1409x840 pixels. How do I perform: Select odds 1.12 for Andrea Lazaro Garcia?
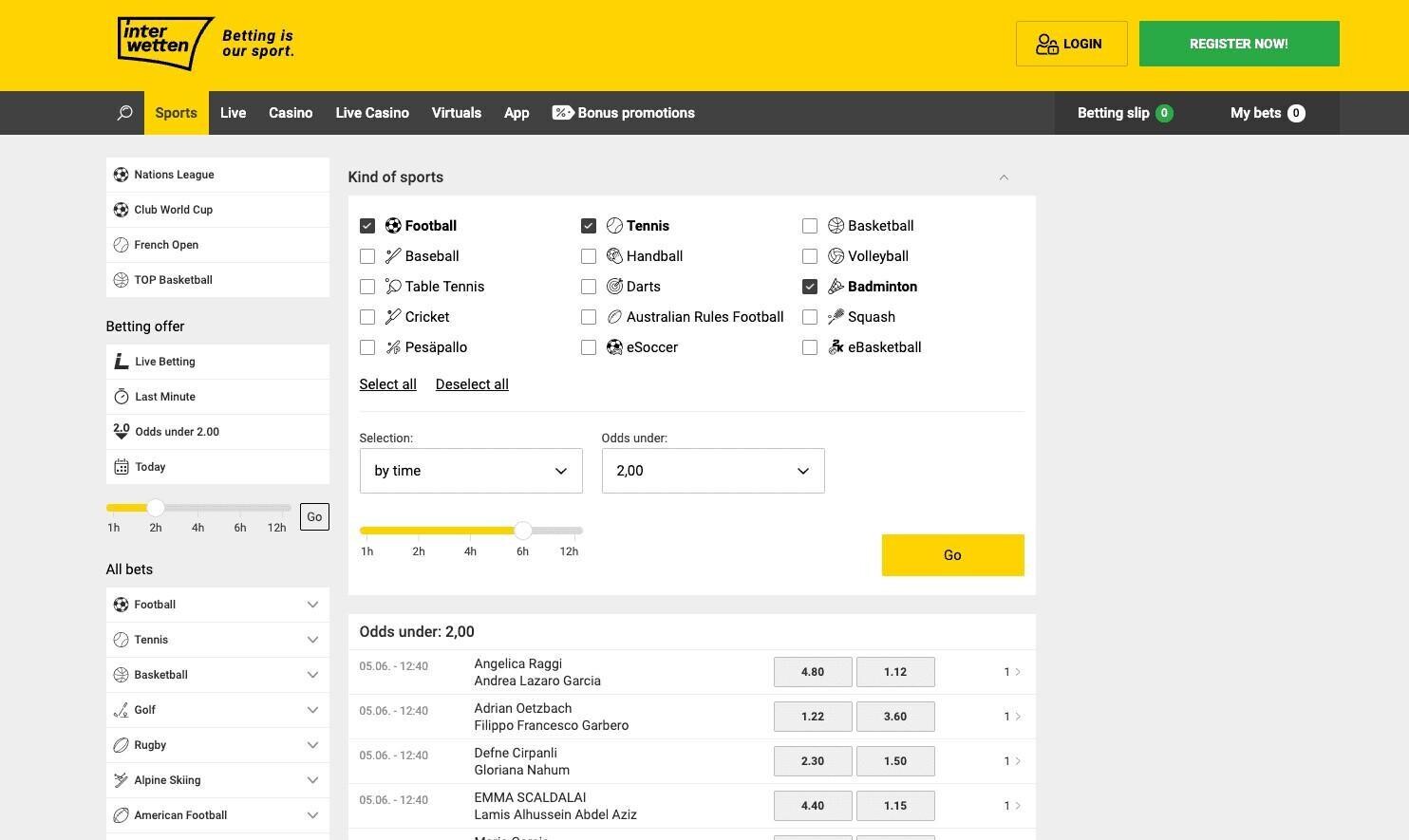pyautogui.click(x=895, y=672)
